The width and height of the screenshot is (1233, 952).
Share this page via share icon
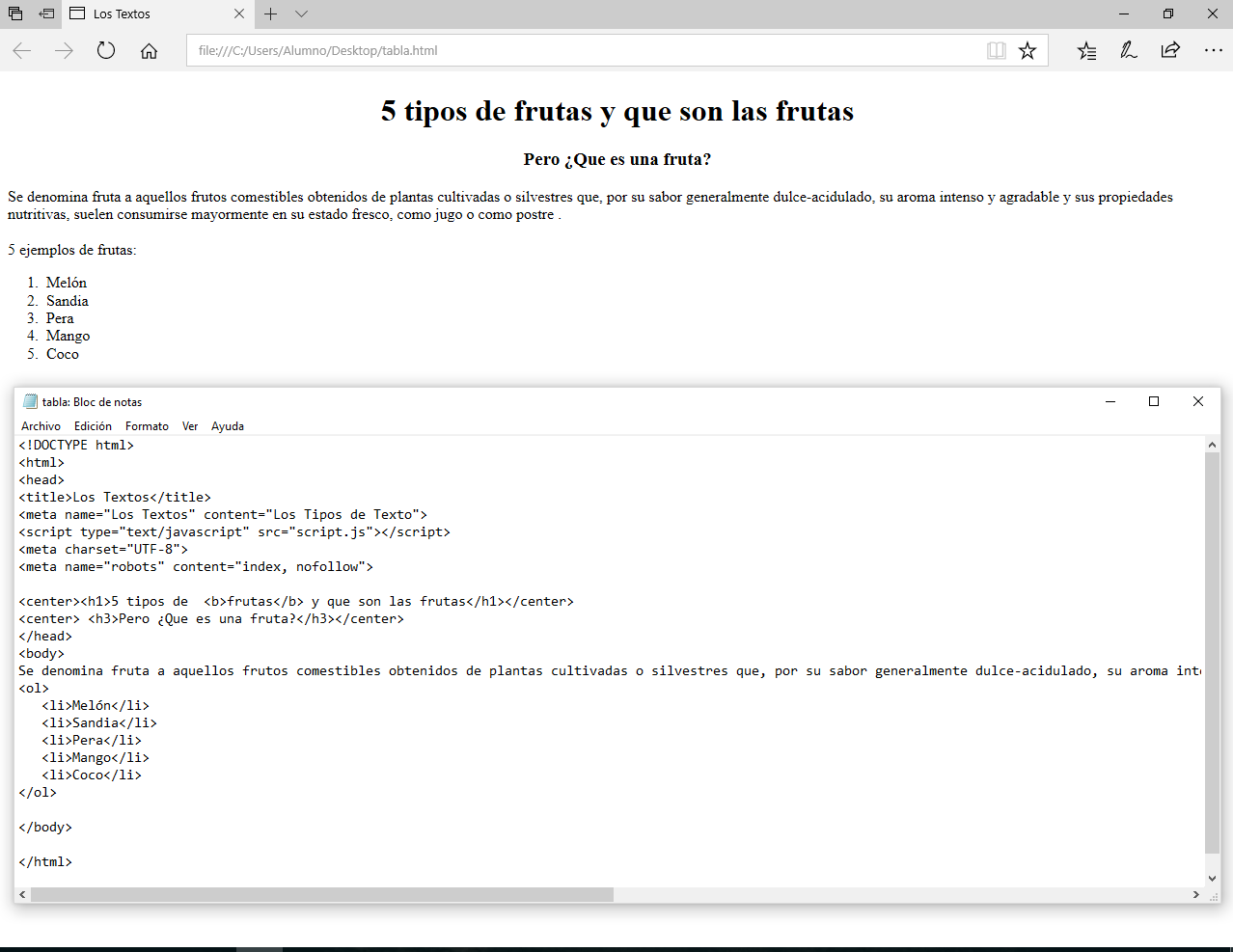click(1170, 51)
